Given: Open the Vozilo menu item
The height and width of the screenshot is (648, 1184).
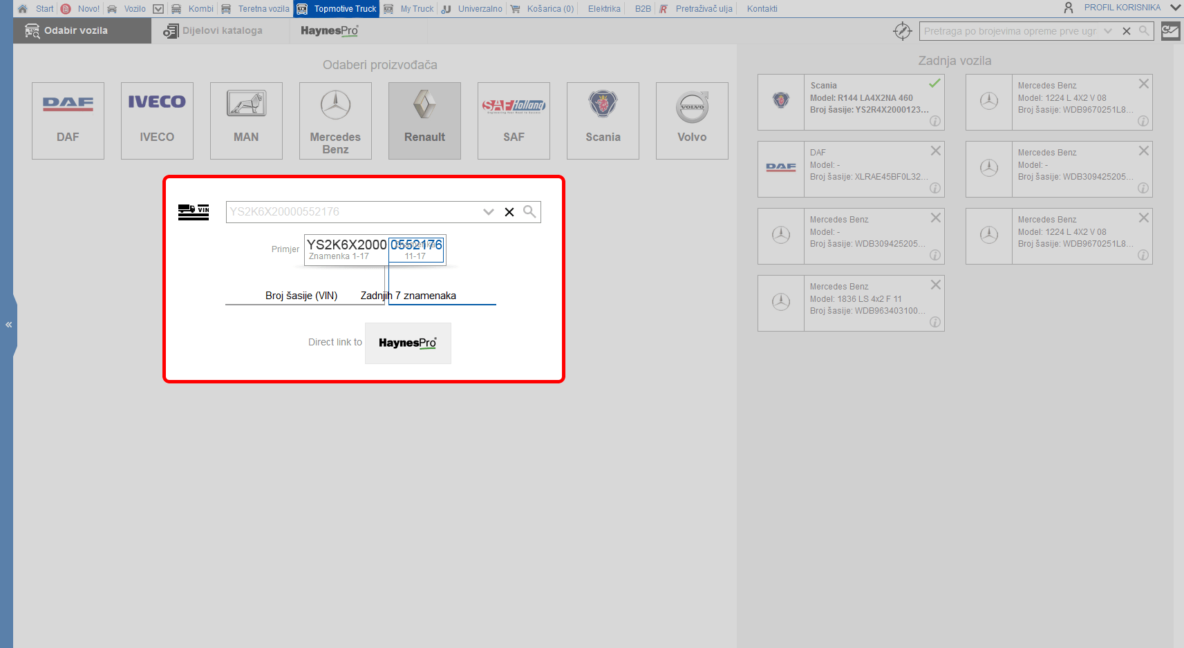Looking at the screenshot, I should (134, 9).
